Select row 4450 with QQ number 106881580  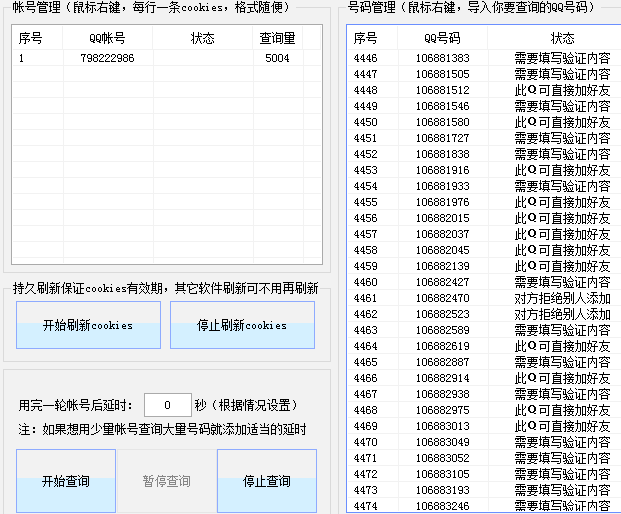point(442,122)
